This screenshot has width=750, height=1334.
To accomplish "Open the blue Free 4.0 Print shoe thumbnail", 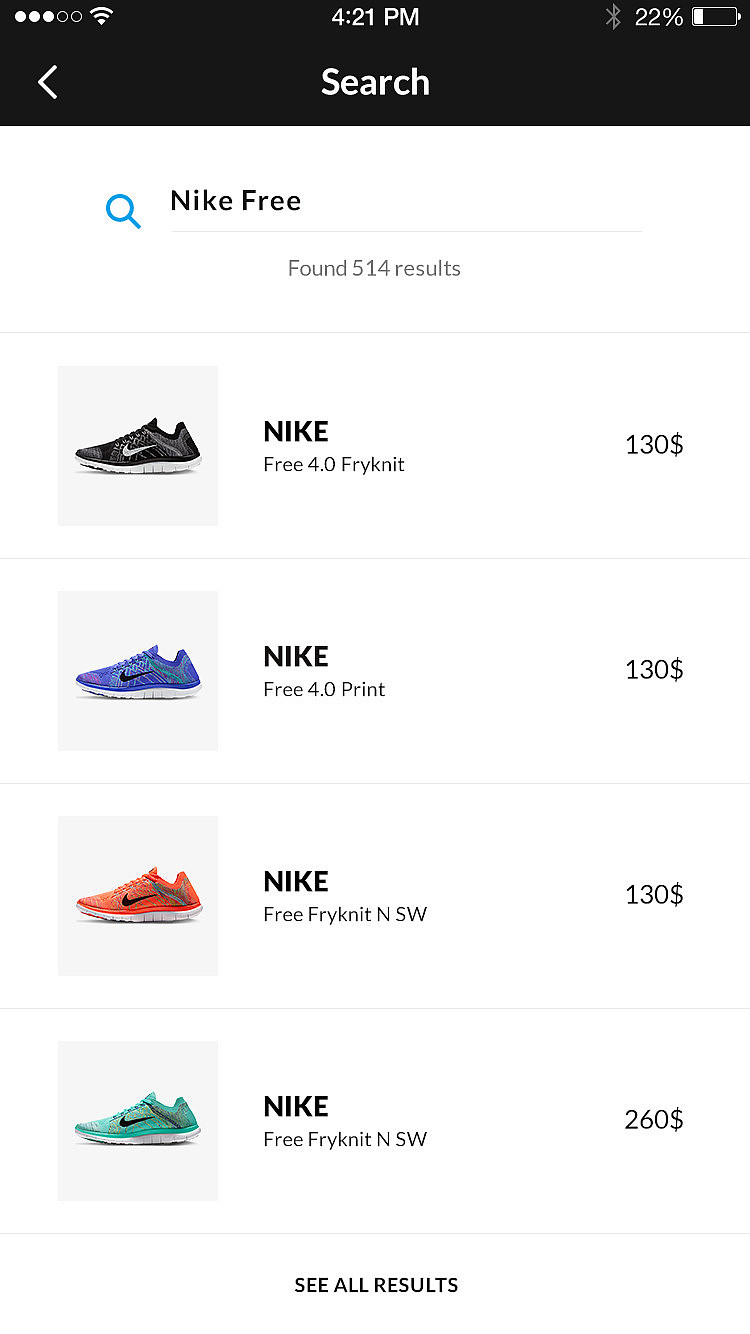I will tap(138, 671).
